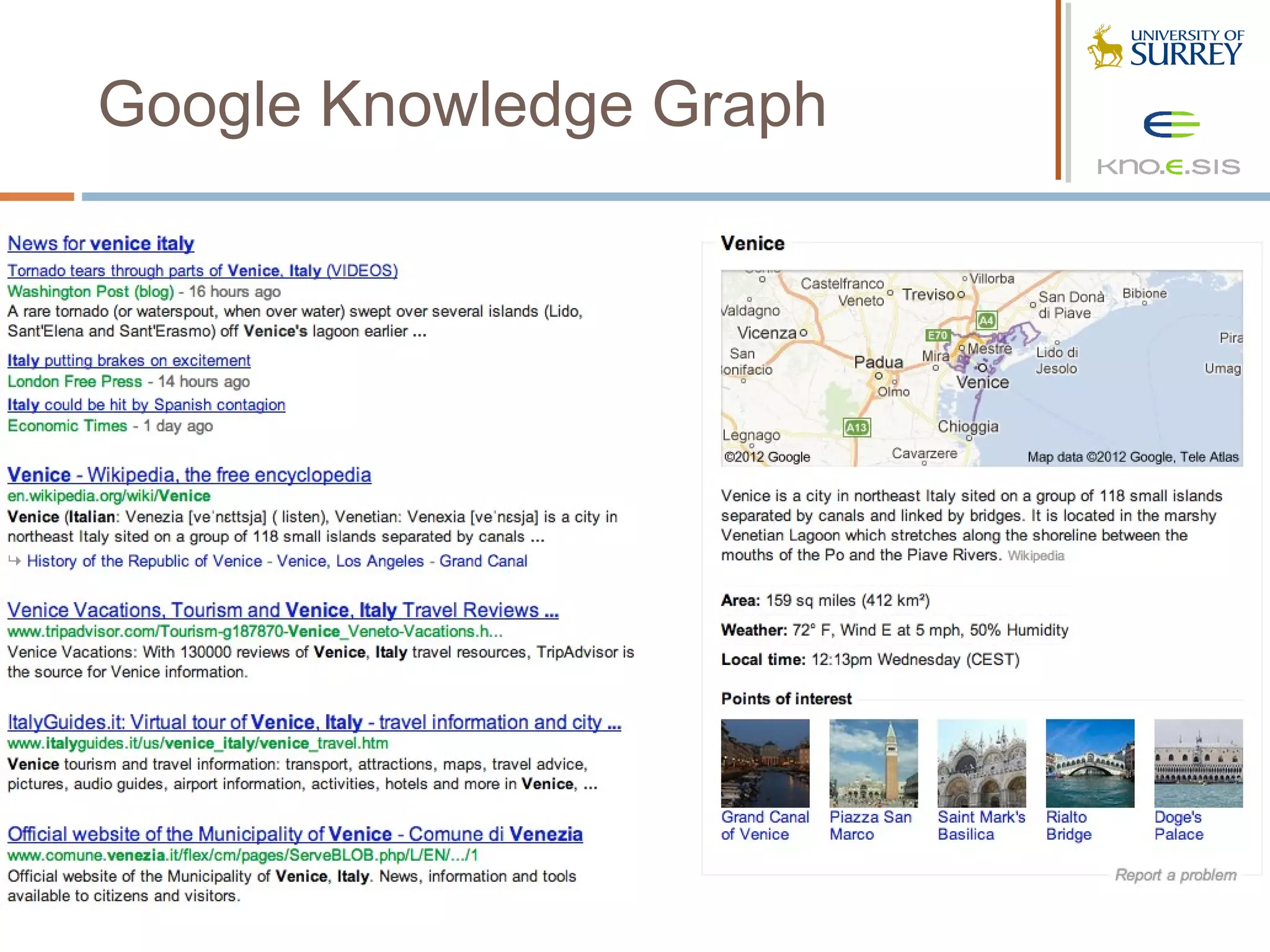Open 'Italy putting brakes on excitement' link
The width and height of the screenshot is (1270, 952).
(129, 360)
